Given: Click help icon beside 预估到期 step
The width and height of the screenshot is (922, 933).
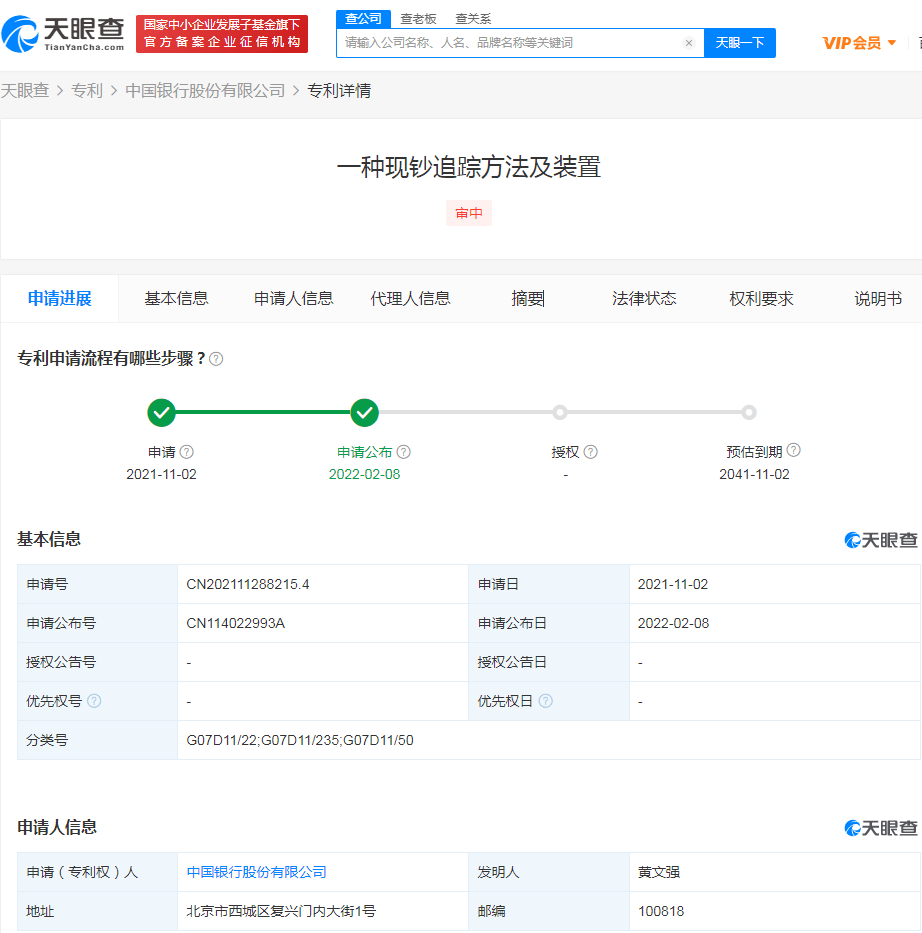Looking at the screenshot, I should [x=794, y=450].
